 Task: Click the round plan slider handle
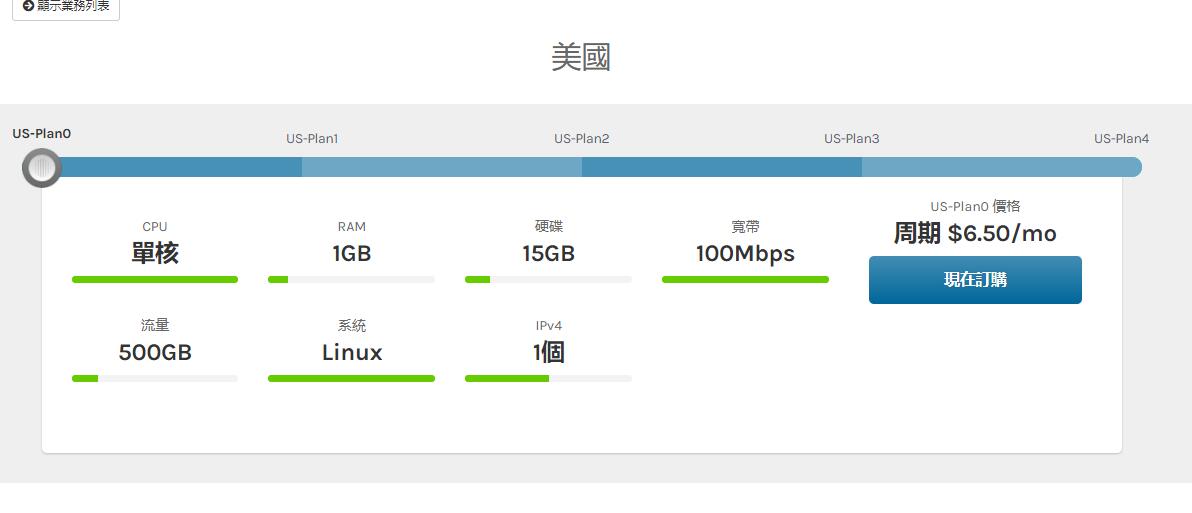tap(42, 168)
